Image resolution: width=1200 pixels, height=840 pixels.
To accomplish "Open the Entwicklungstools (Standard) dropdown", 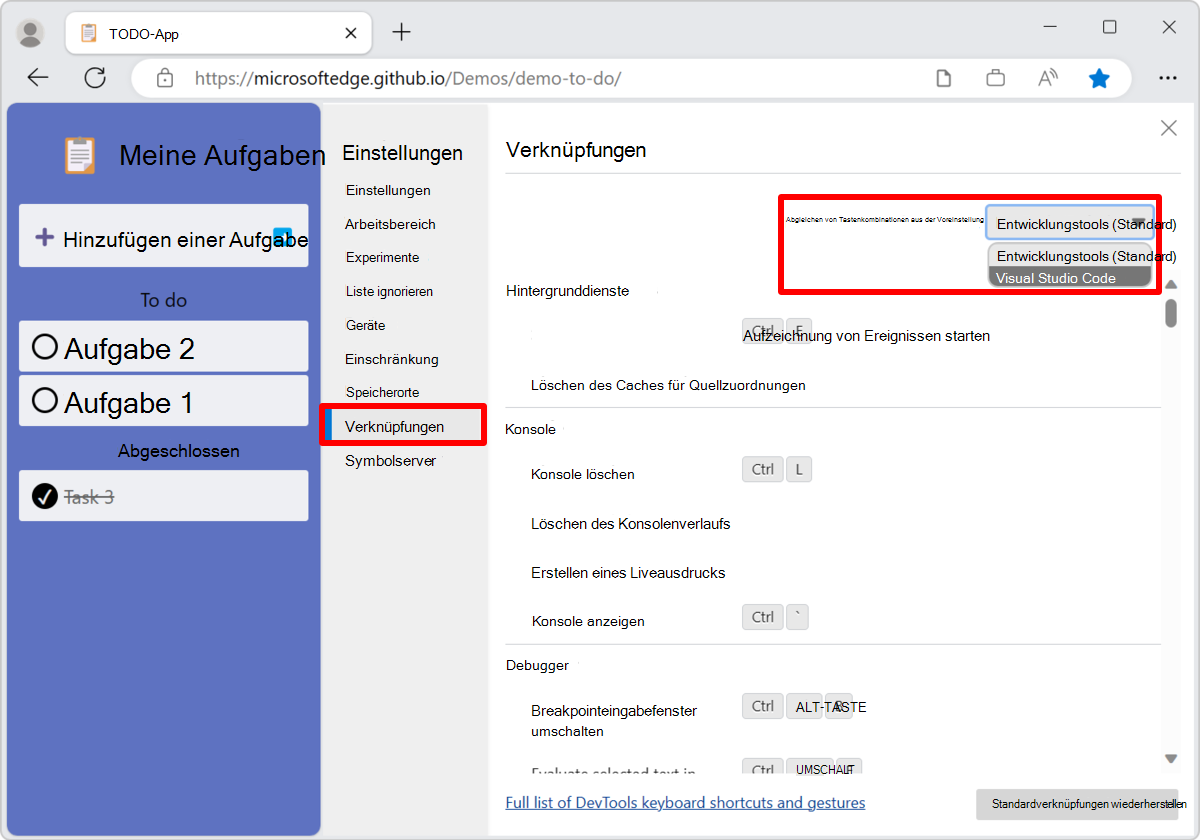I will coord(1070,223).
